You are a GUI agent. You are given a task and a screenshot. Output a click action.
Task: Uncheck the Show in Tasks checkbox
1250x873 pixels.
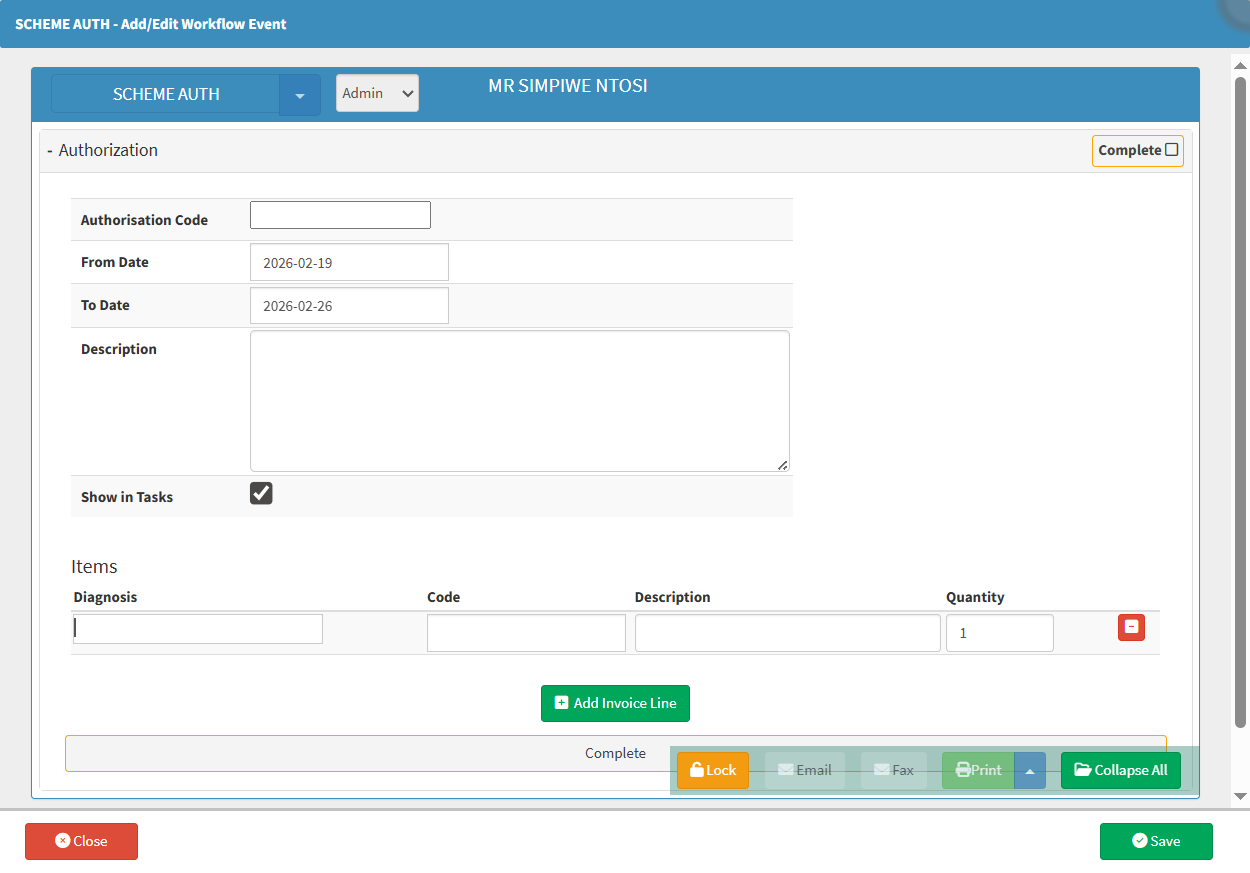261,494
